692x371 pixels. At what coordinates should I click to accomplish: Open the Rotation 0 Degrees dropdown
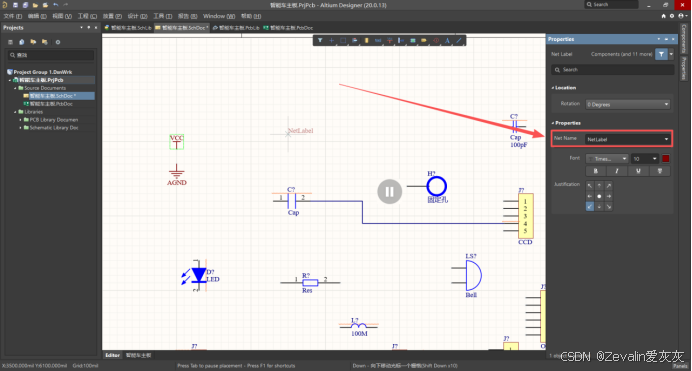tap(628, 105)
